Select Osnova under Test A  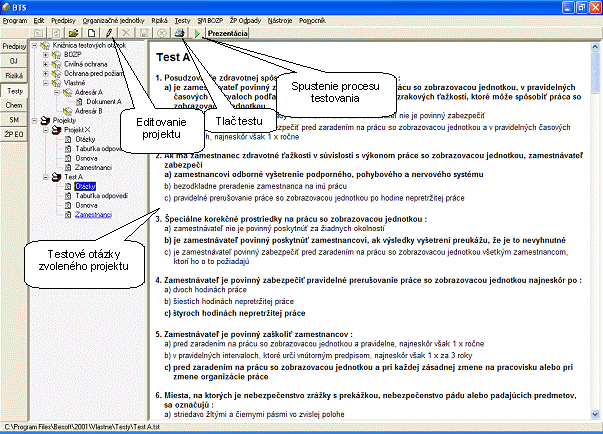point(87,205)
